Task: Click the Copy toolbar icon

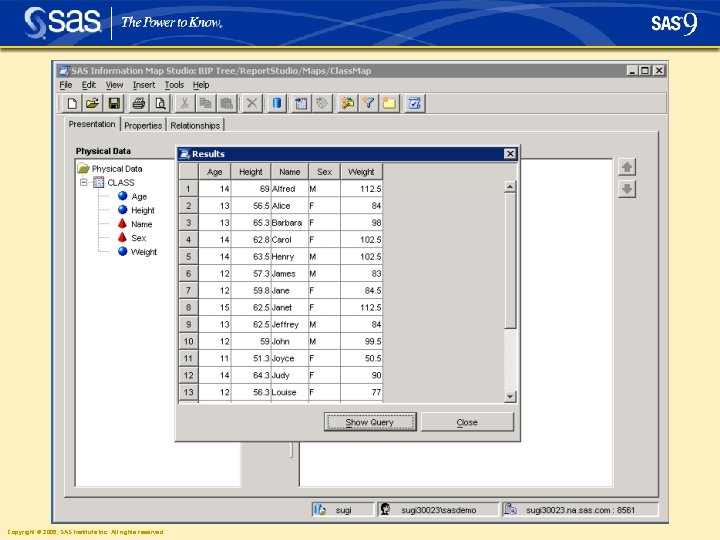Action: click(x=205, y=103)
